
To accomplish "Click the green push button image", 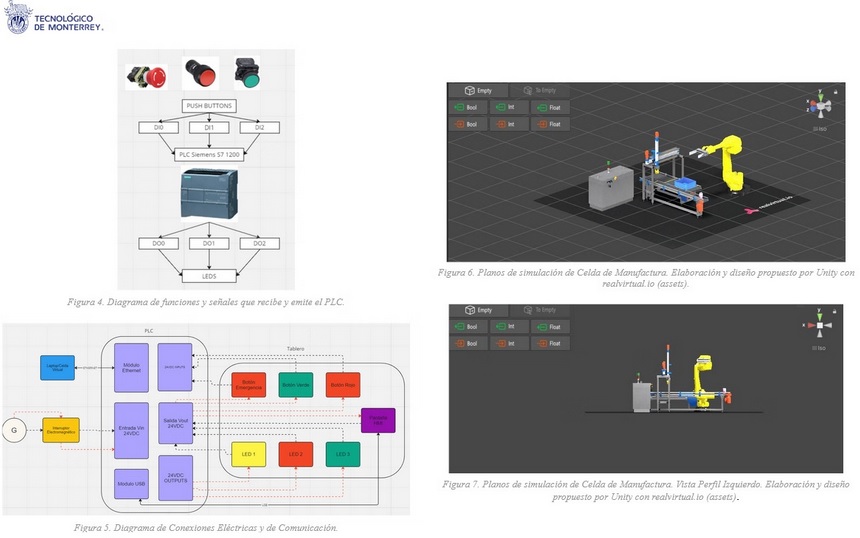I will pyautogui.click(x=245, y=74).
